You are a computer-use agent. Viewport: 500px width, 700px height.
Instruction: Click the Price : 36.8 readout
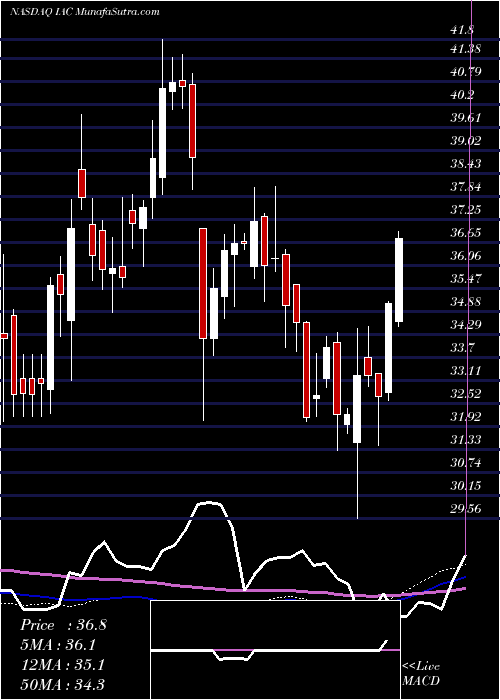63,625
